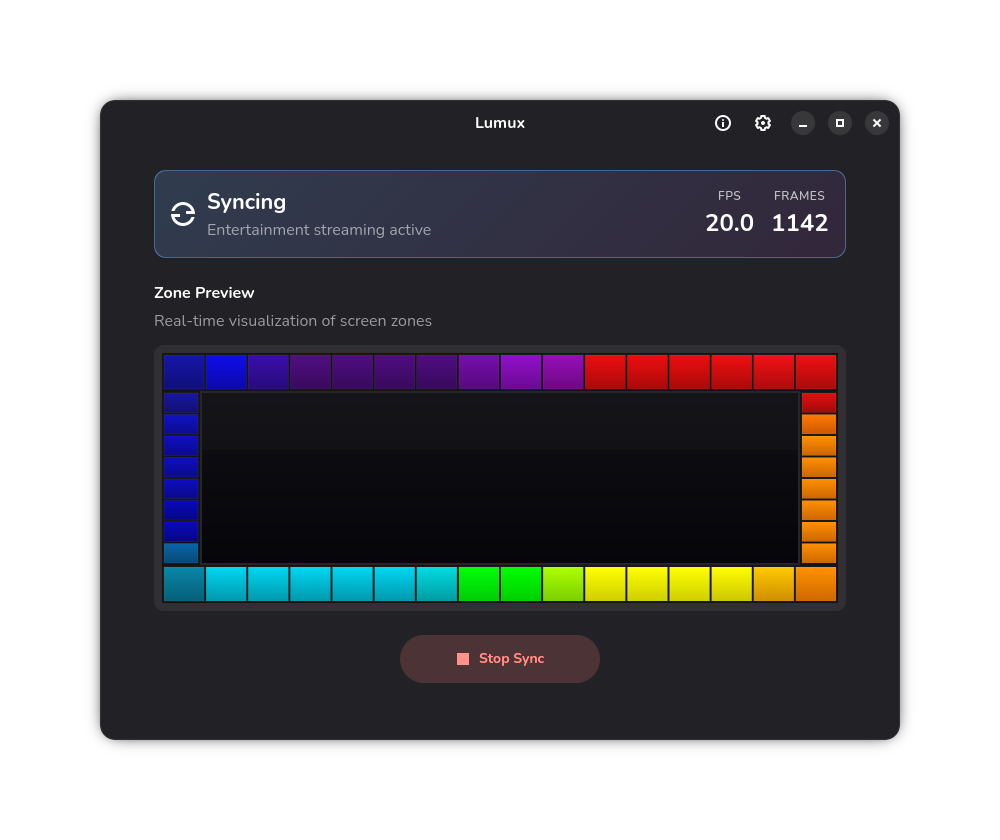This screenshot has height=840, width=1000.
Task: Open settings with the gear icon
Action: coord(763,123)
